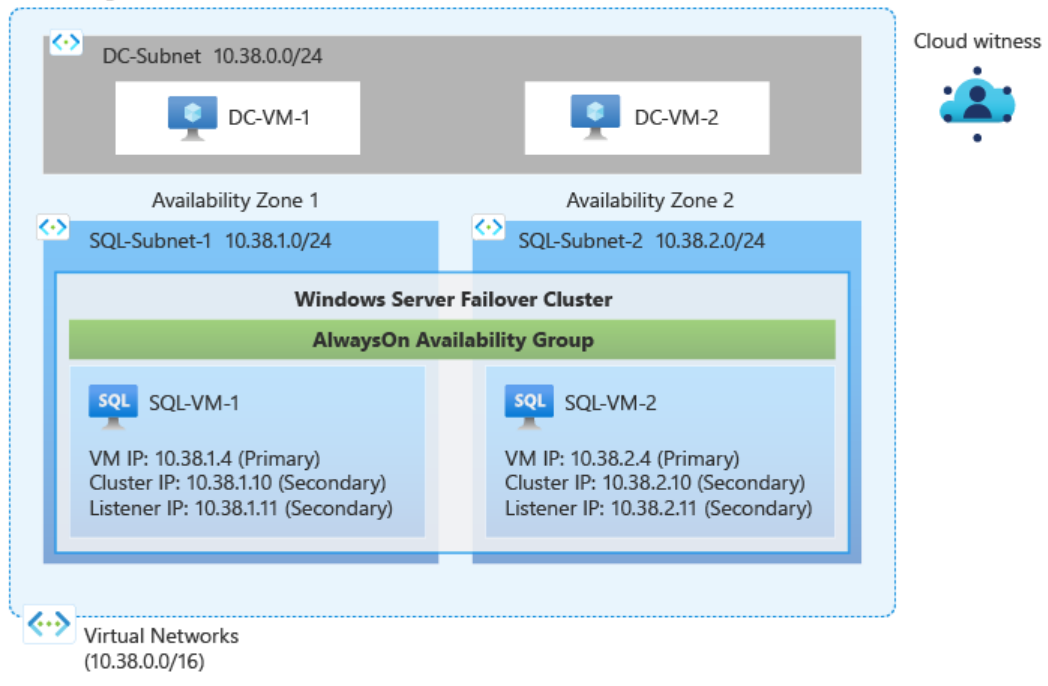Click 'Listener IP: 10.38.2.11 (Secondary)' text
Image resolution: width=1048 pixels, height=686 pixels.
point(658,509)
